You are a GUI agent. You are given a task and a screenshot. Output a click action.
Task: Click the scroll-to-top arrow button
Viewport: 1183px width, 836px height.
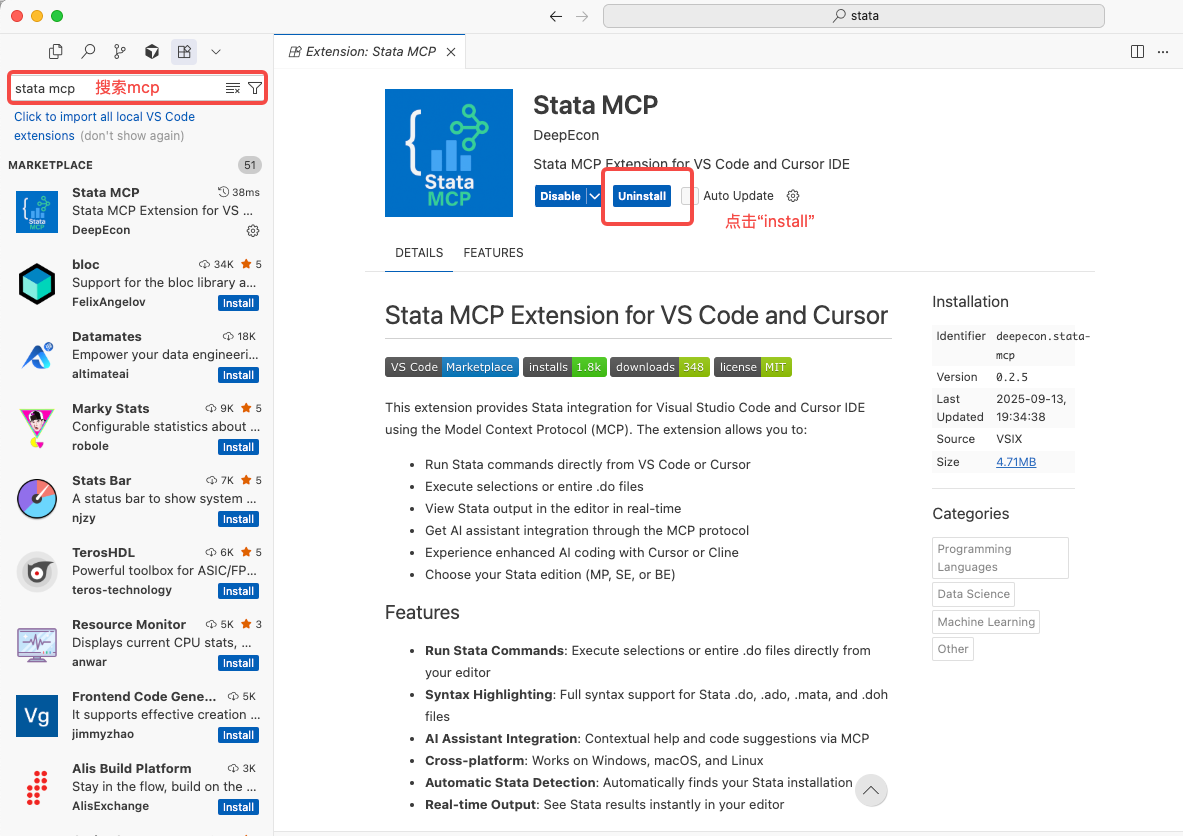871,790
